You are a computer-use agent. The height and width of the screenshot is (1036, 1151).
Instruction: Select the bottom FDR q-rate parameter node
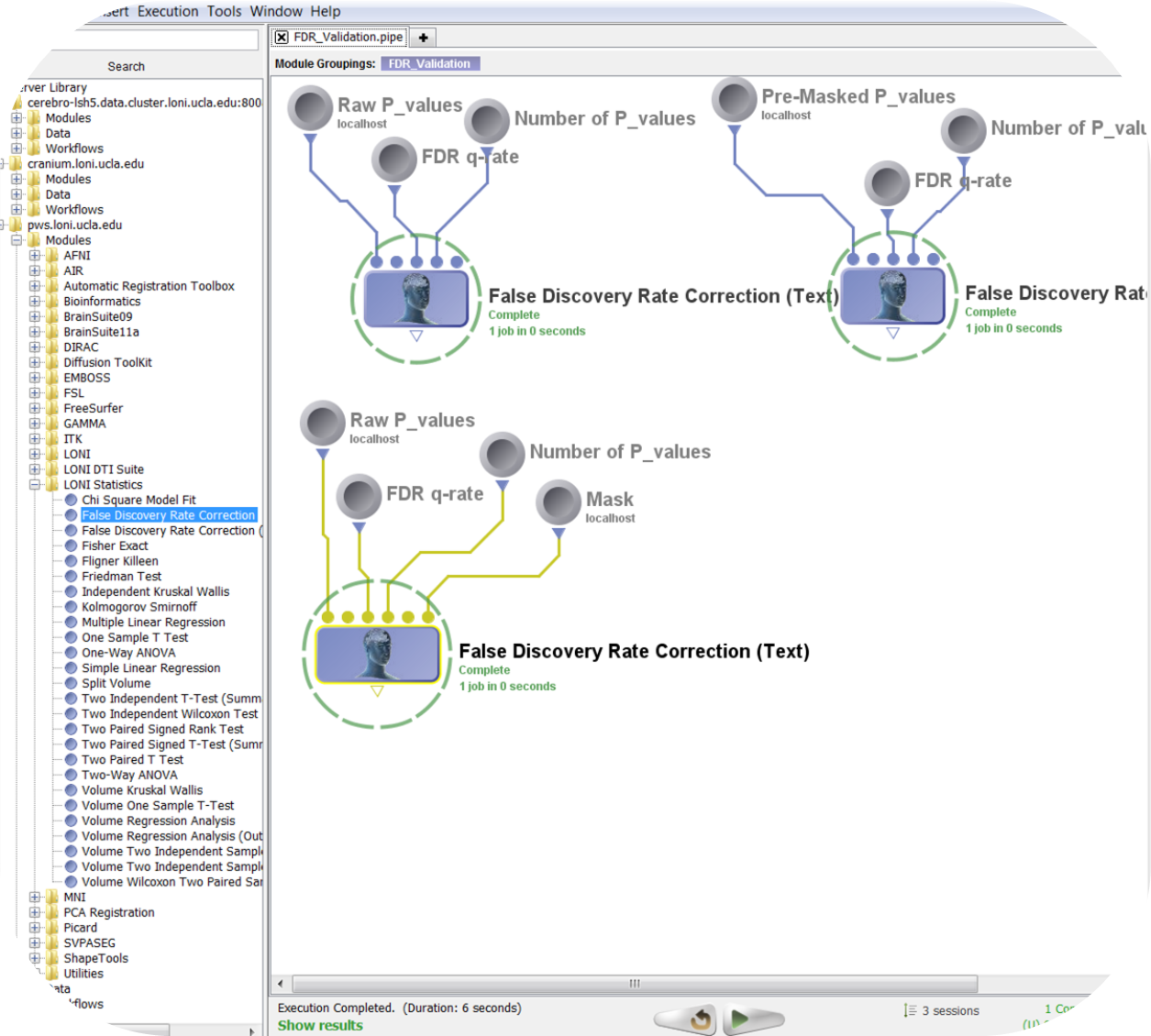point(358,497)
